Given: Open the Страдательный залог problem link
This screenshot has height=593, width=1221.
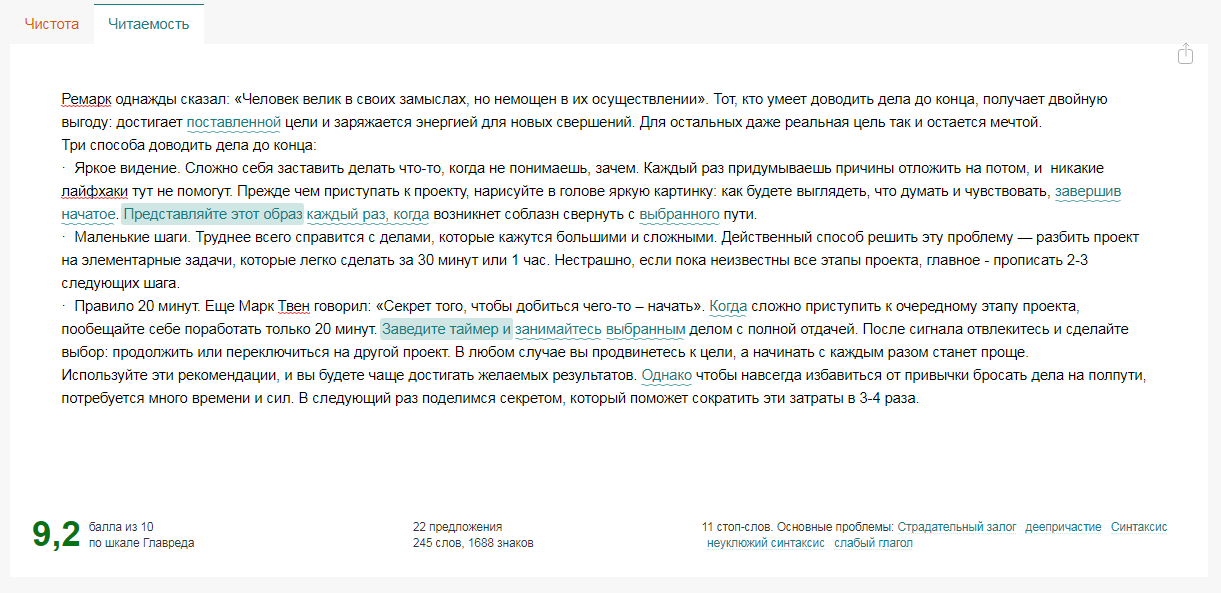Looking at the screenshot, I should [x=957, y=527].
